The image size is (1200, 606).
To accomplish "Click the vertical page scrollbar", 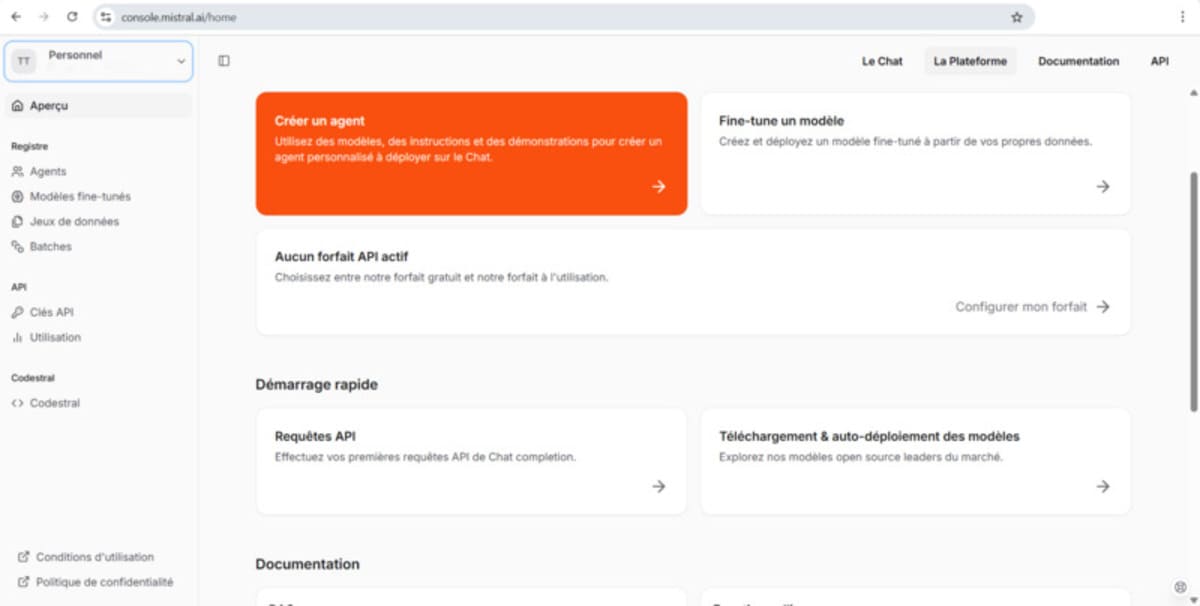I will tap(1193, 290).
